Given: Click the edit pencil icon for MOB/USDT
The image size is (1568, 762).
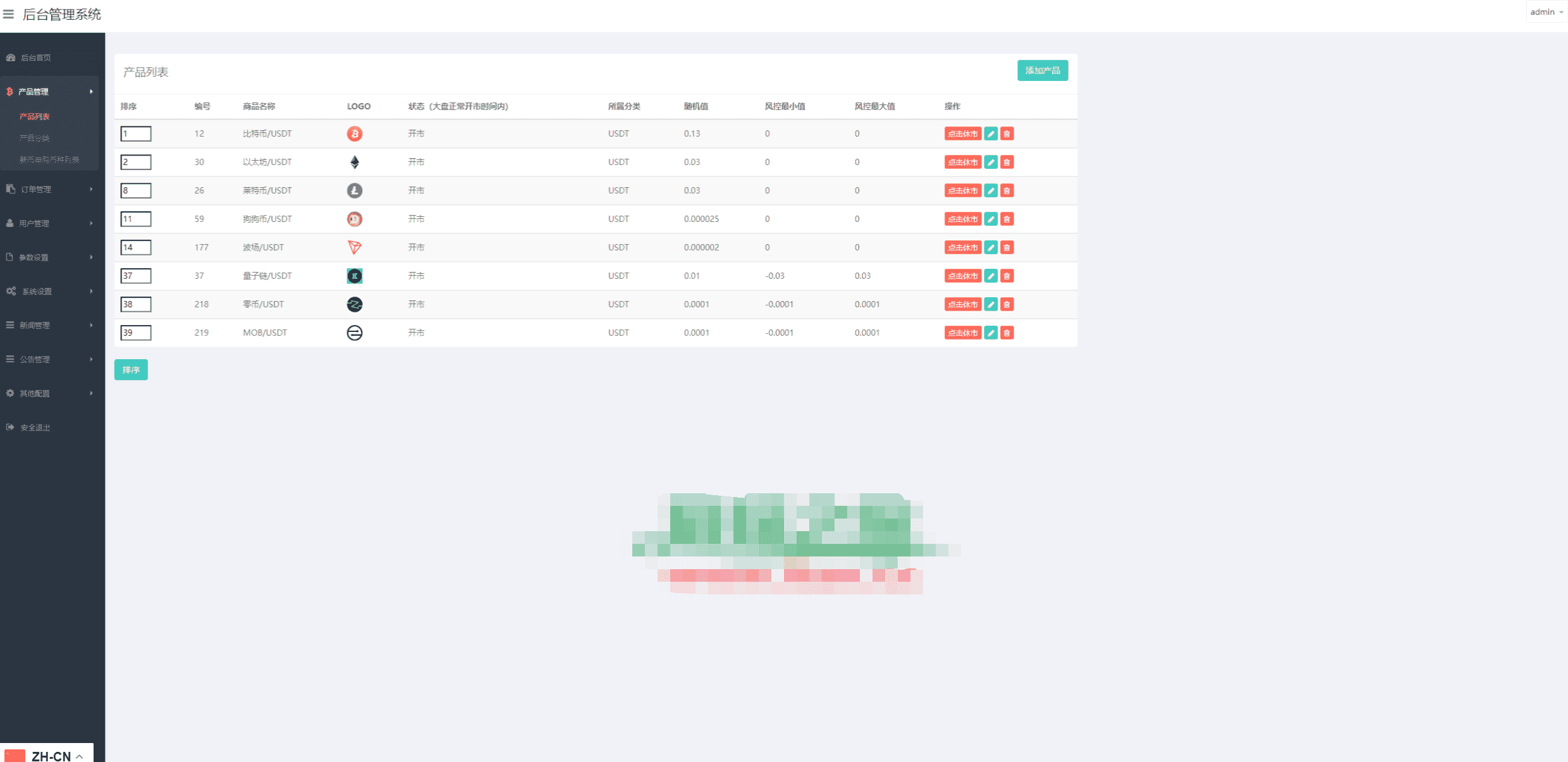Looking at the screenshot, I should (991, 333).
